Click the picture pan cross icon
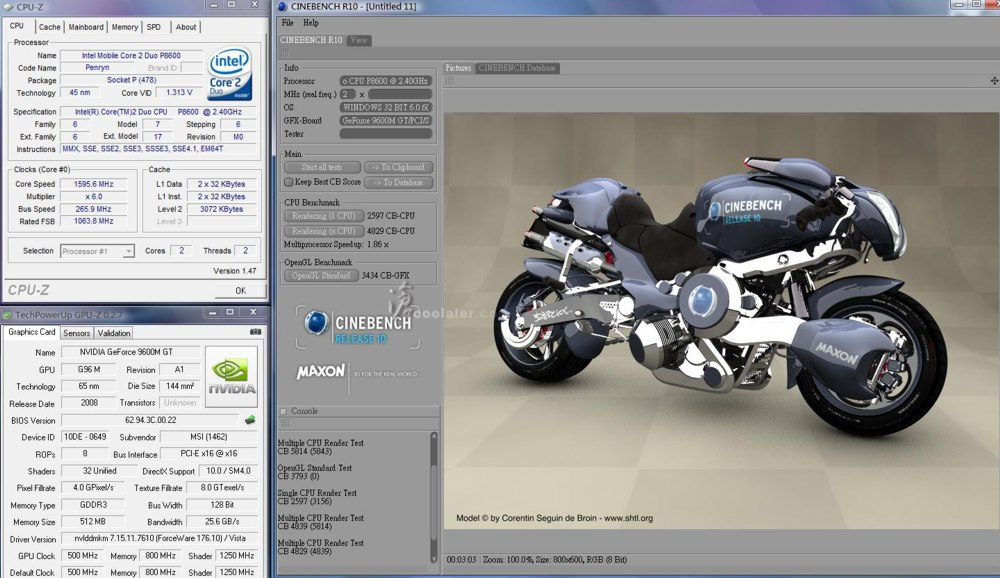Viewport: 1000px width, 578px height. (x=994, y=80)
